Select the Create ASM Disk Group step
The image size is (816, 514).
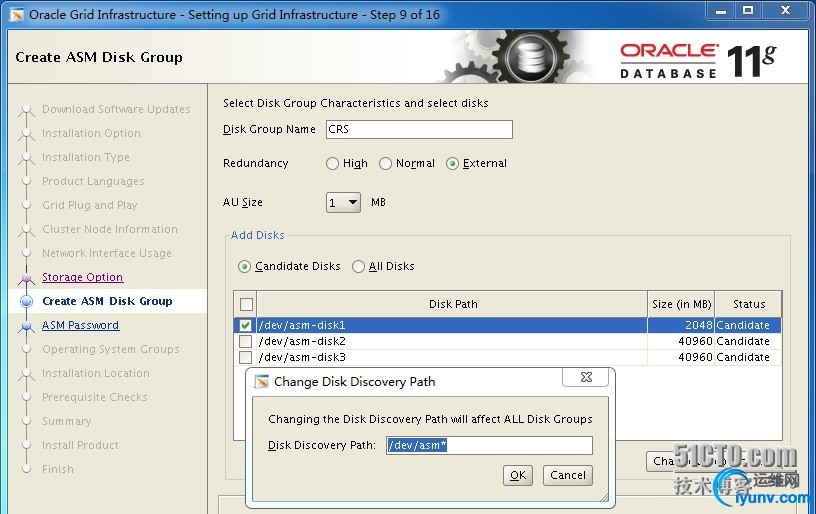click(107, 301)
